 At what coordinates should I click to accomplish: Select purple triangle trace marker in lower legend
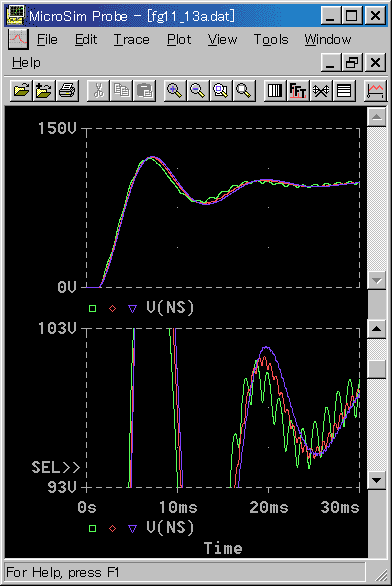tap(132, 528)
